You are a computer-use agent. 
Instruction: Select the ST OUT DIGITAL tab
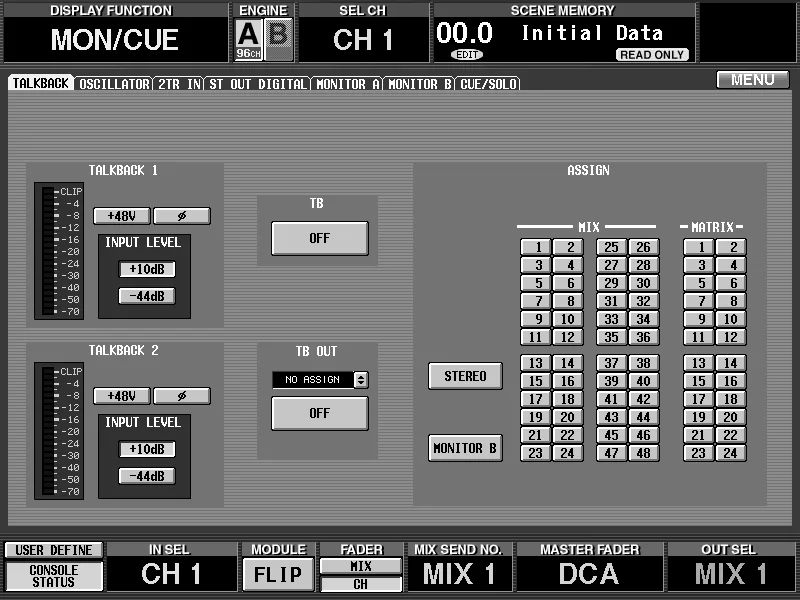pos(258,84)
